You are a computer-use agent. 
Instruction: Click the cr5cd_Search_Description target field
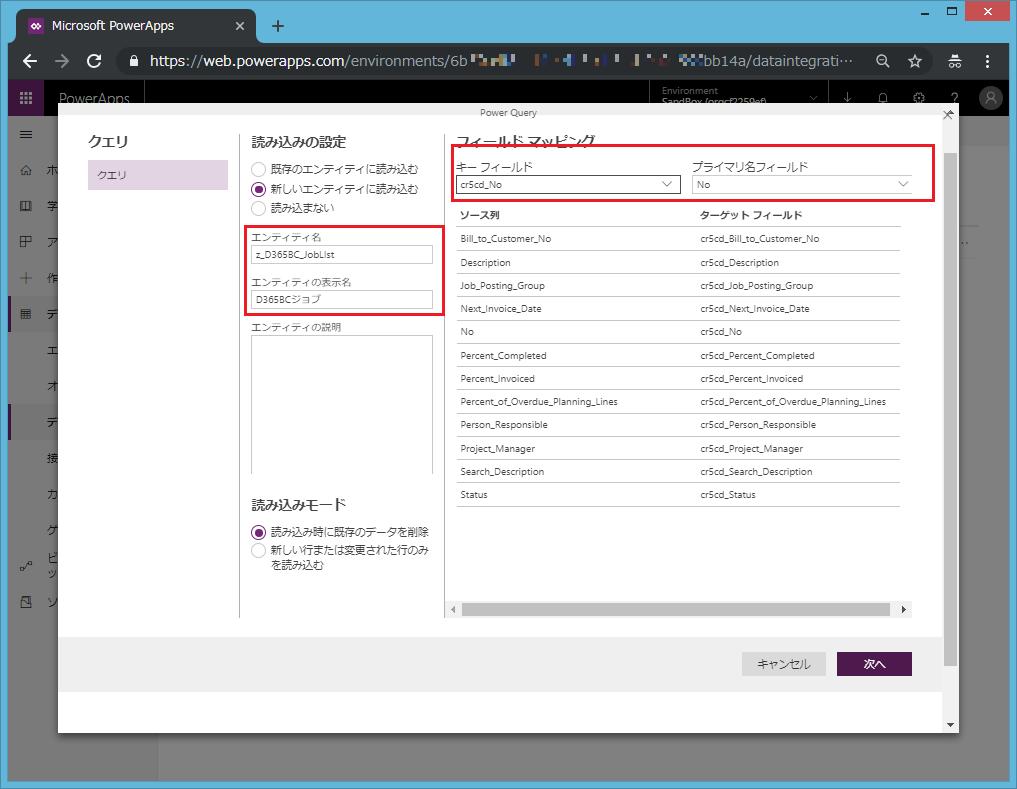point(756,472)
